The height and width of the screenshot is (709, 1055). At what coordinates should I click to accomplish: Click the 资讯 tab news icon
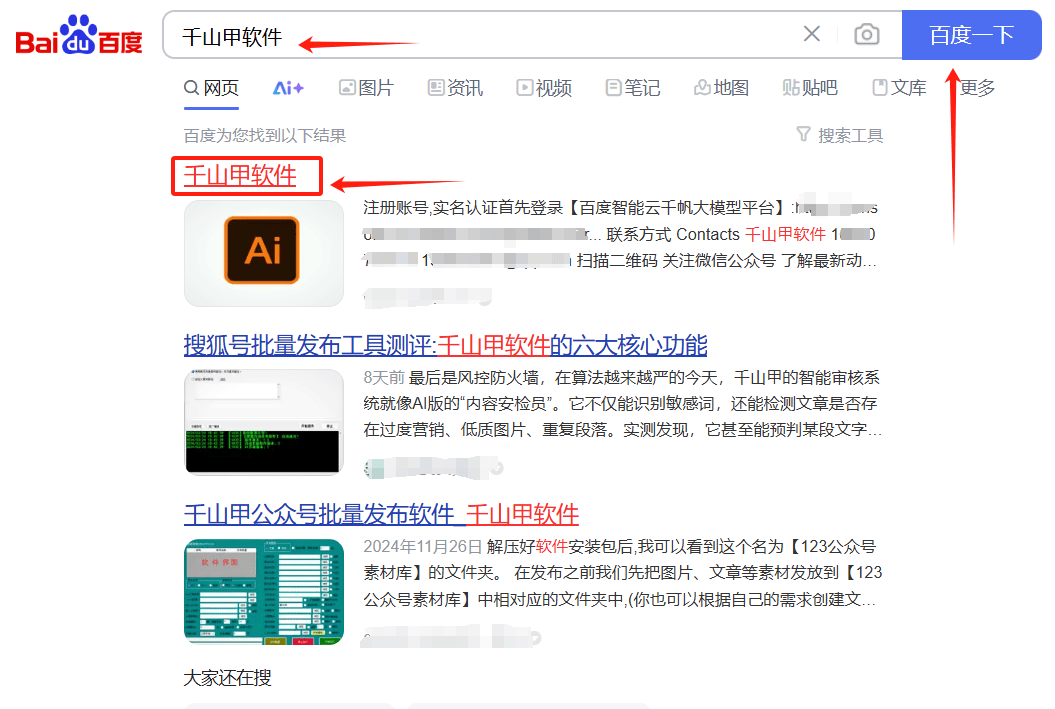coord(436,87)
